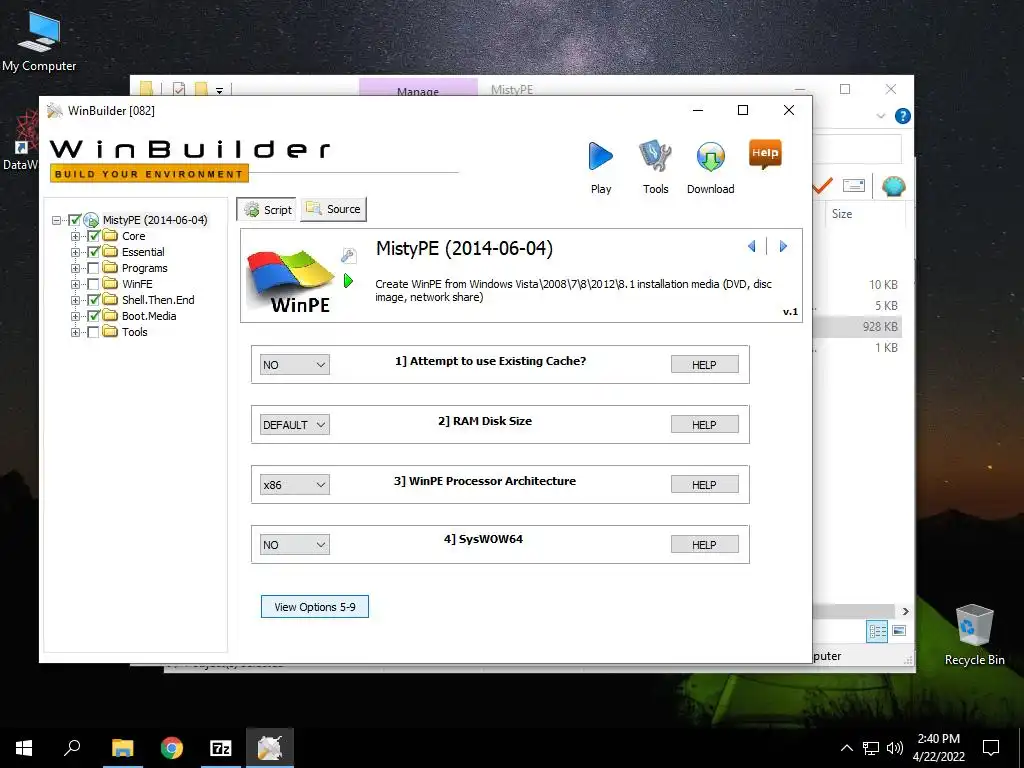1024x768 pixels.
Task: Open taskbar search magnifier
Action: [x=72, y=748]
